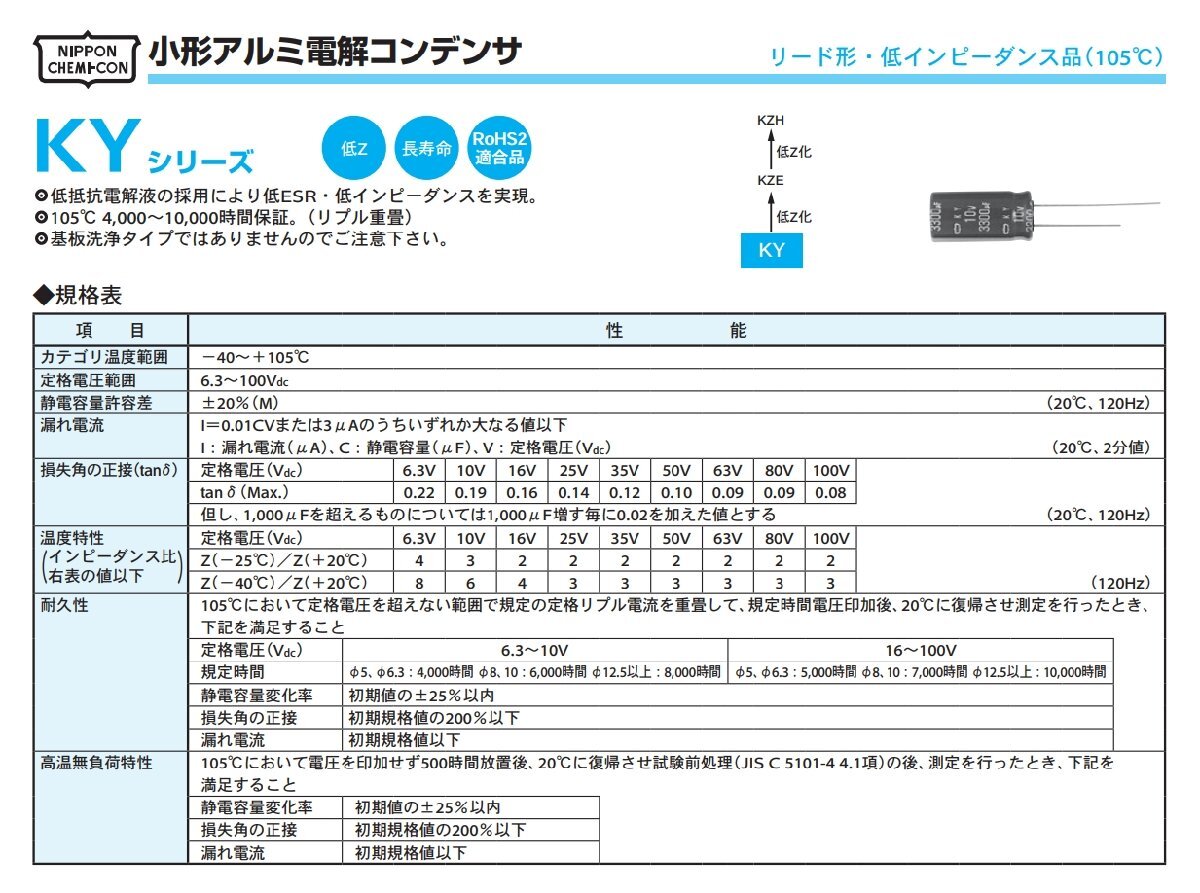Click the tan δ value 0.22 cell
Screen dimensions: 1200x893
point(418,492)
